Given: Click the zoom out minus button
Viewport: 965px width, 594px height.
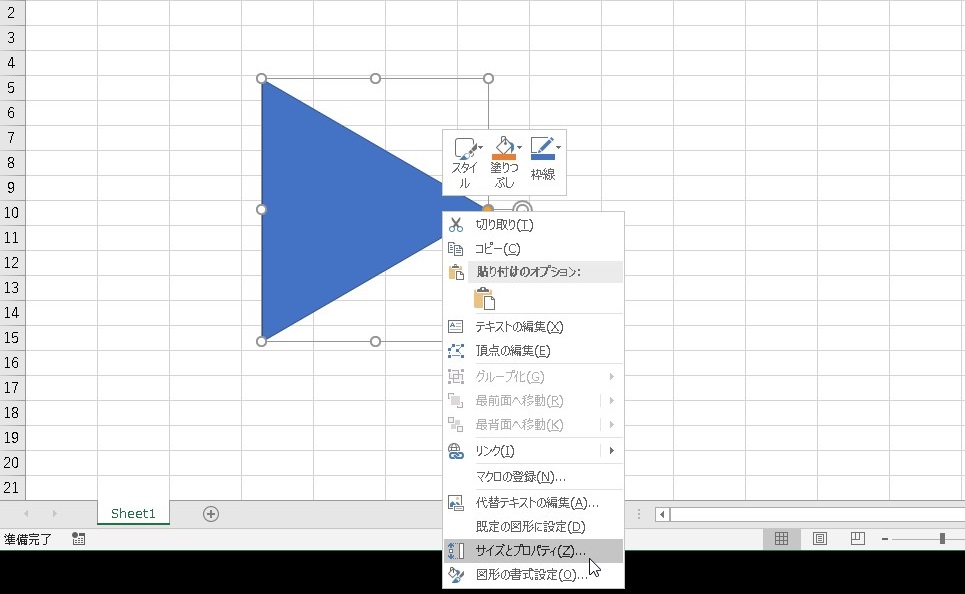Looking at the screenshot, I should [x=885, y=539].
